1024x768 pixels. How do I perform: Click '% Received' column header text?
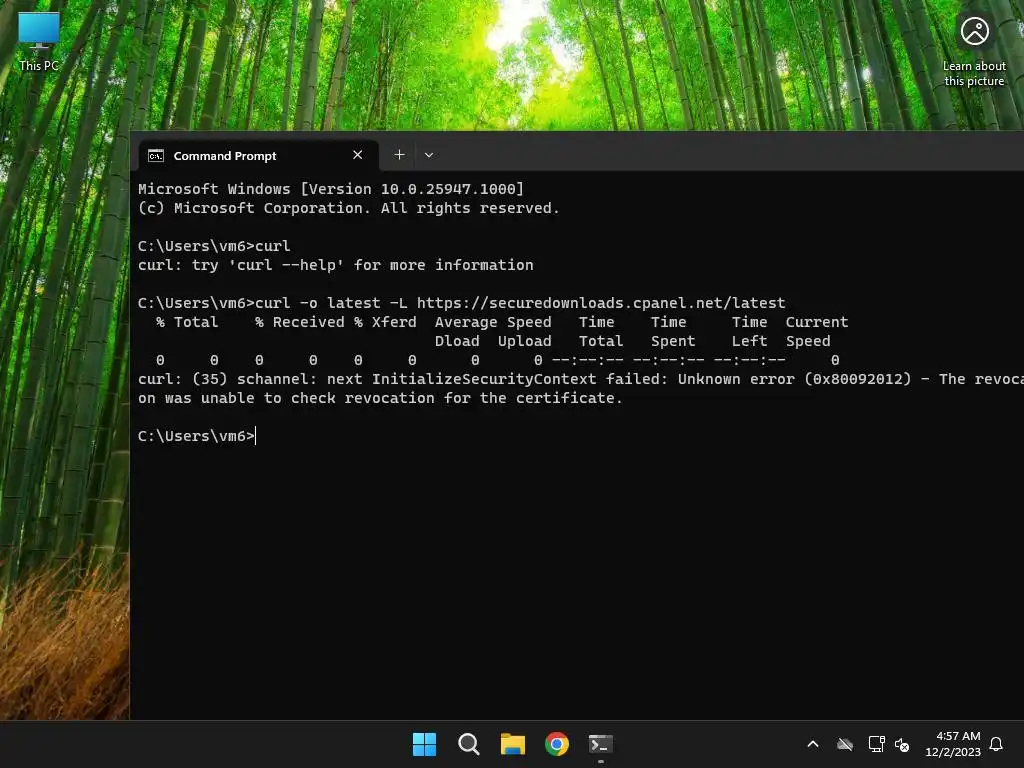[300, 322]
